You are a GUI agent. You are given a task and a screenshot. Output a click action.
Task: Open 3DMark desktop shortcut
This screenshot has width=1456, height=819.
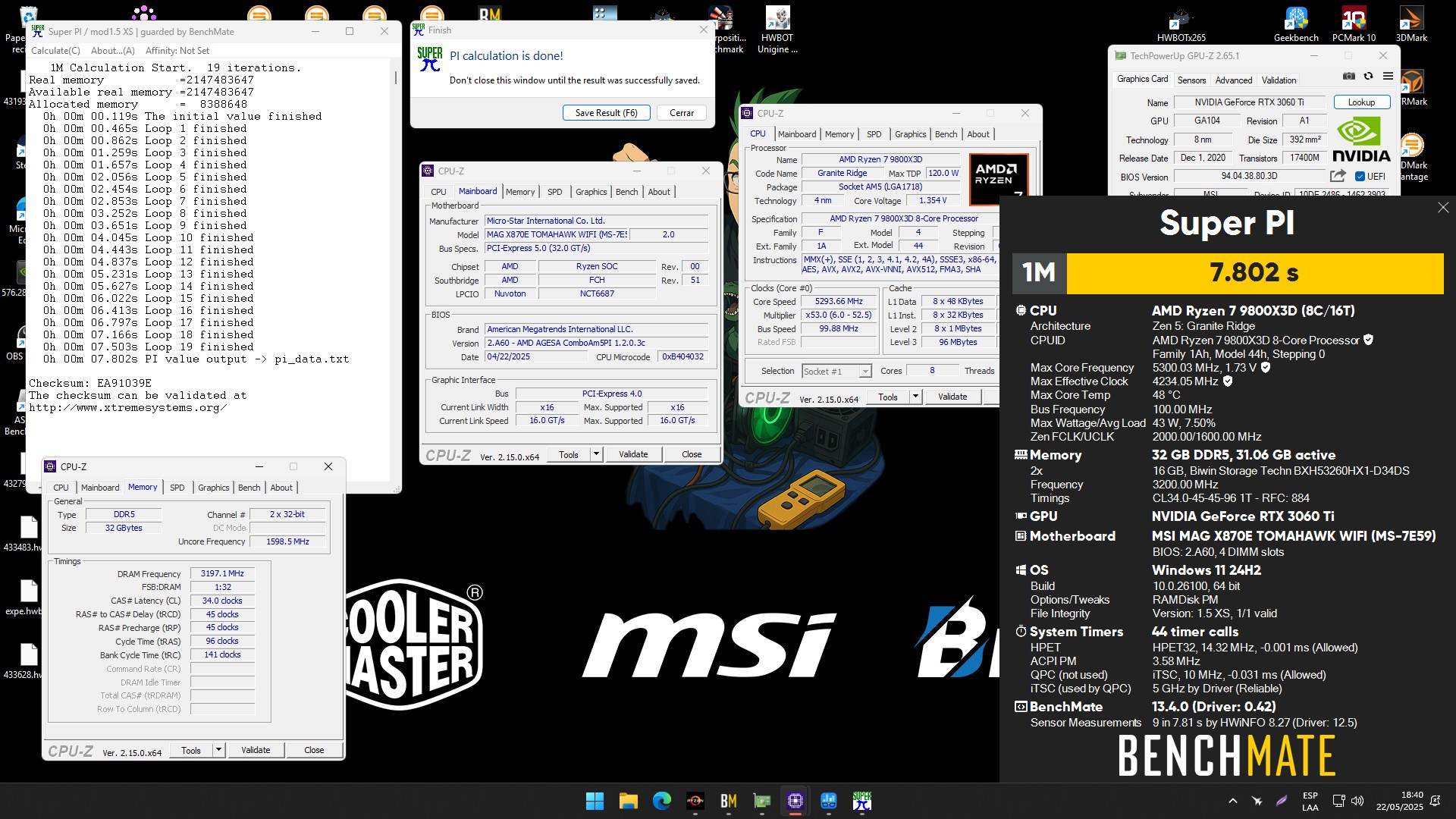coord(1411,23)
